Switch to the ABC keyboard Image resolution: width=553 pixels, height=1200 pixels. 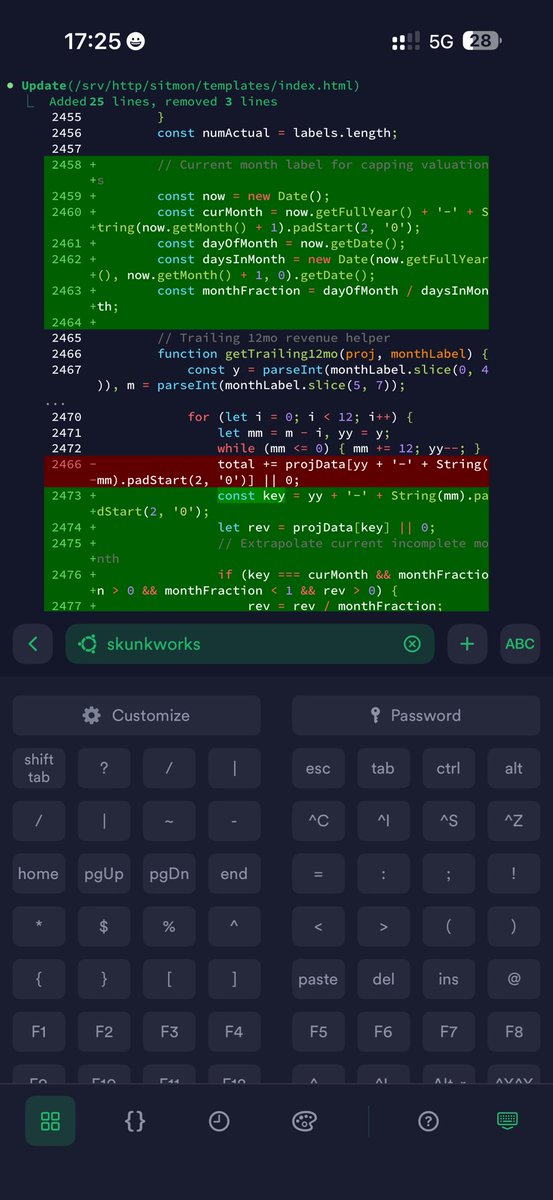coord(520,644)
